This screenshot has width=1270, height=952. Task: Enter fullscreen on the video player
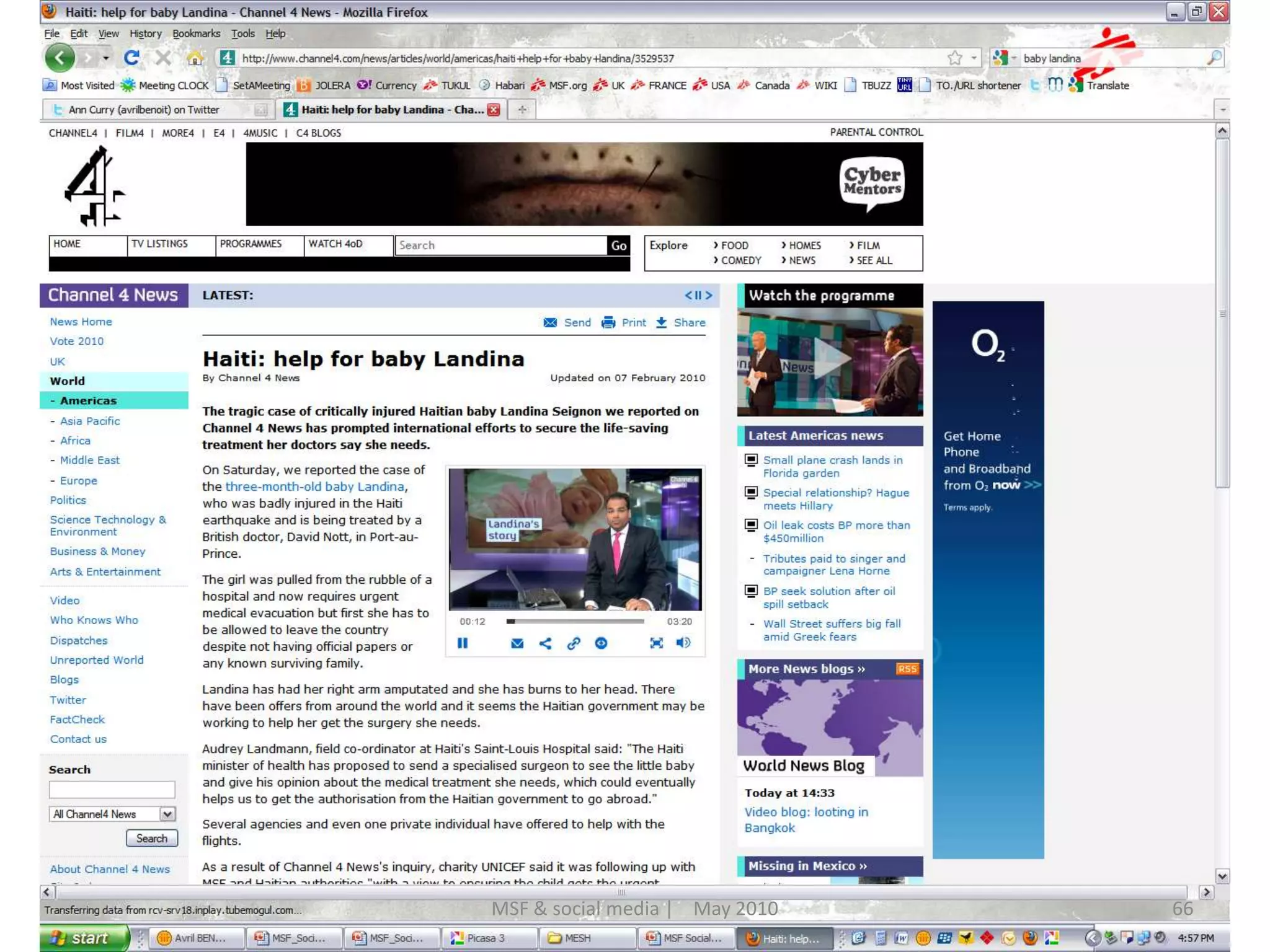[x=656, y=643]
